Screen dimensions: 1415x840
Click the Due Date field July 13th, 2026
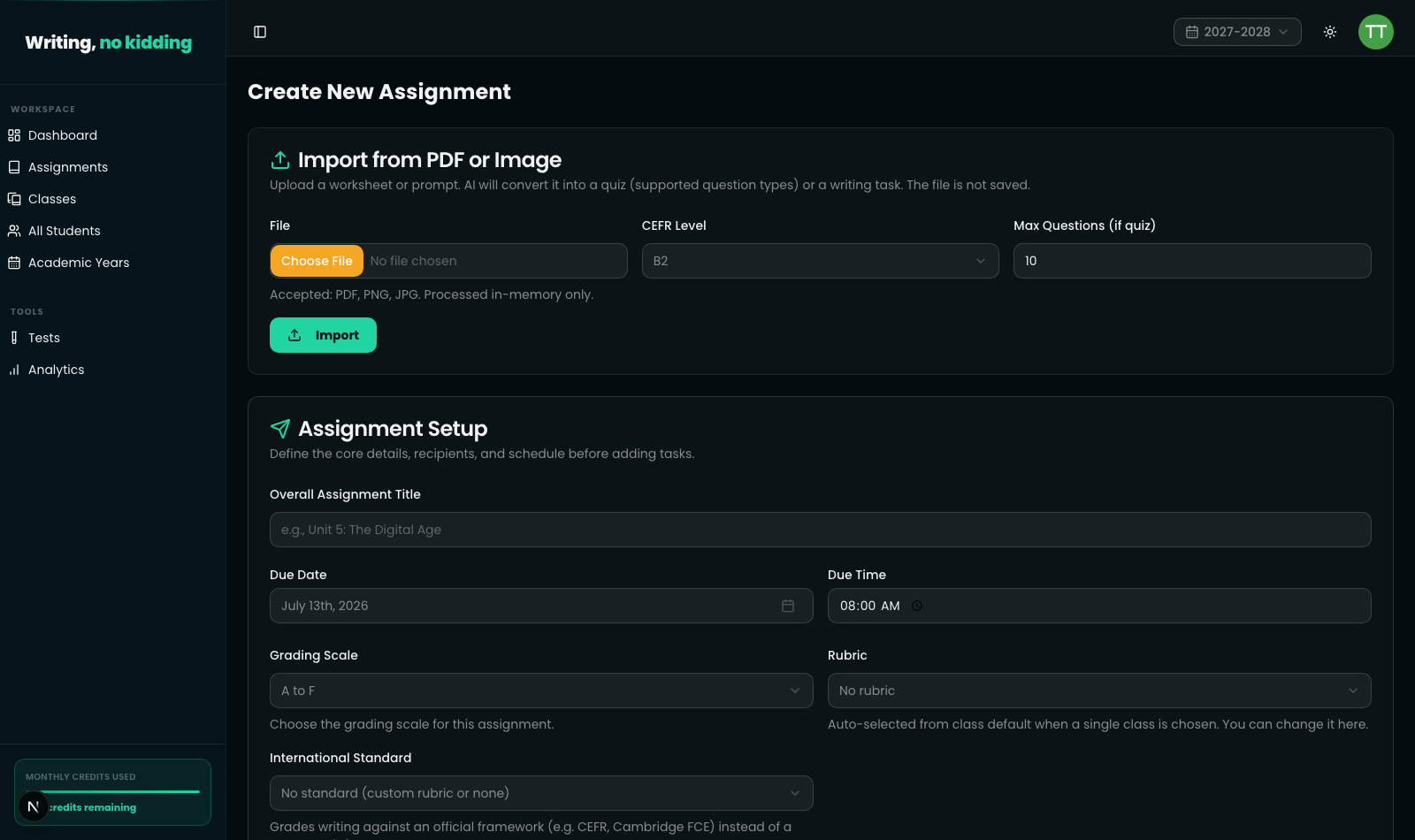(541, 606)
